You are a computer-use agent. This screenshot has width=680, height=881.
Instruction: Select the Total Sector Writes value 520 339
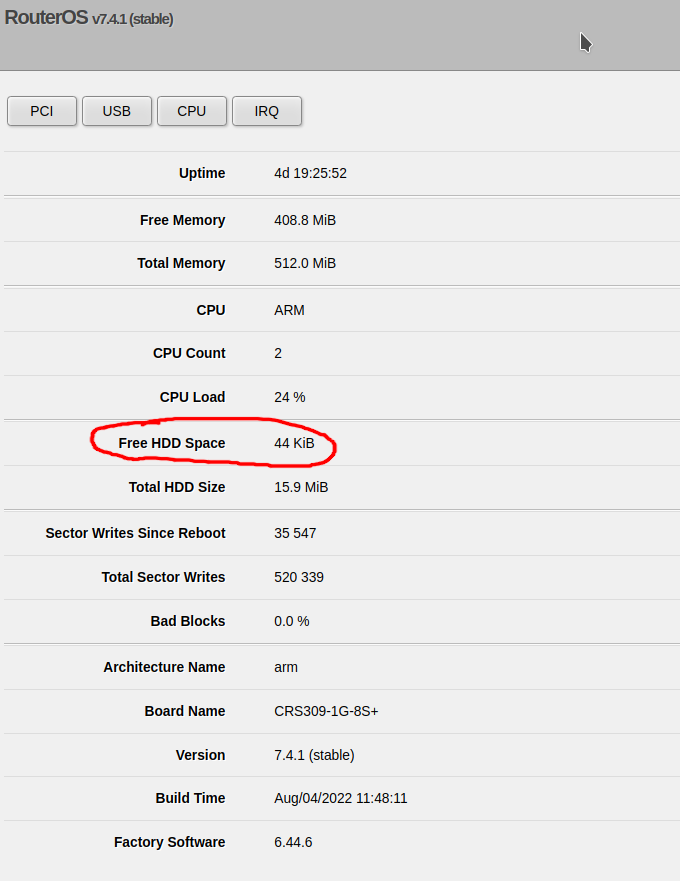pyautogui.click(x=299, y=577)
